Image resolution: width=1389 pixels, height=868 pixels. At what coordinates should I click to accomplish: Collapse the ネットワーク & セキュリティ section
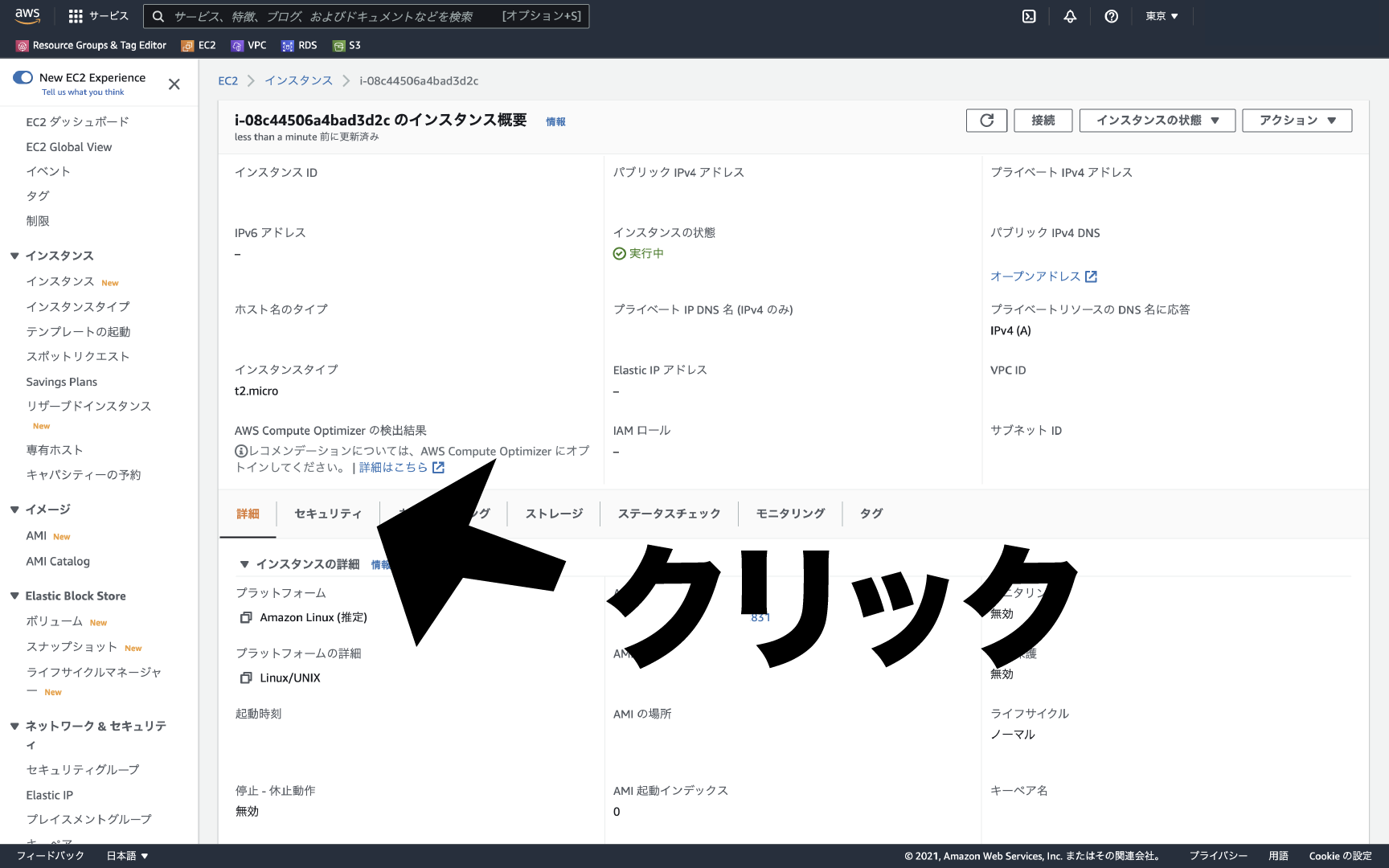click(14, 726)
